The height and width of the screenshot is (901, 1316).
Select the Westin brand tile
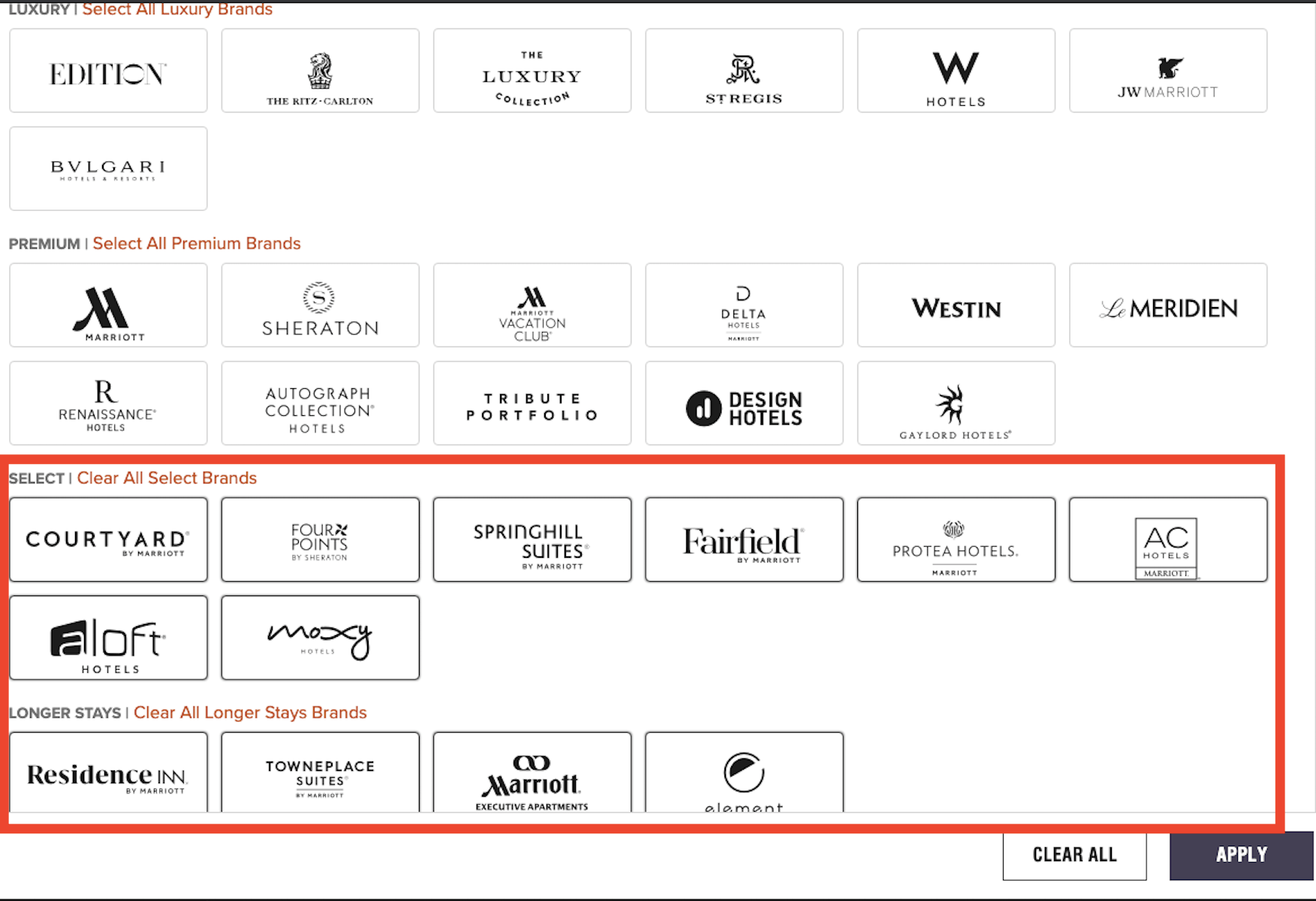tap(956, 305)
